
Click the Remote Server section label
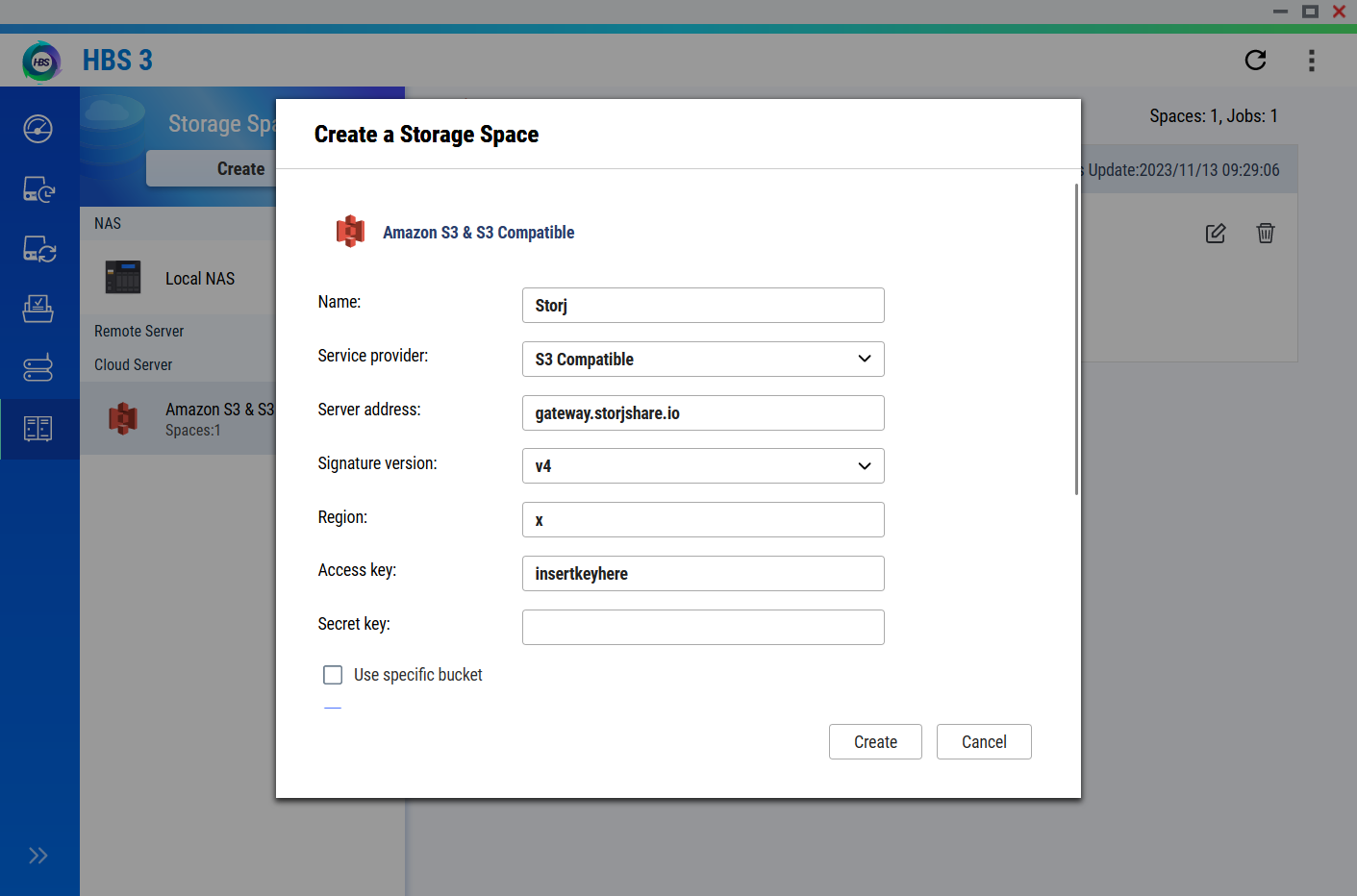click(138, 331)
